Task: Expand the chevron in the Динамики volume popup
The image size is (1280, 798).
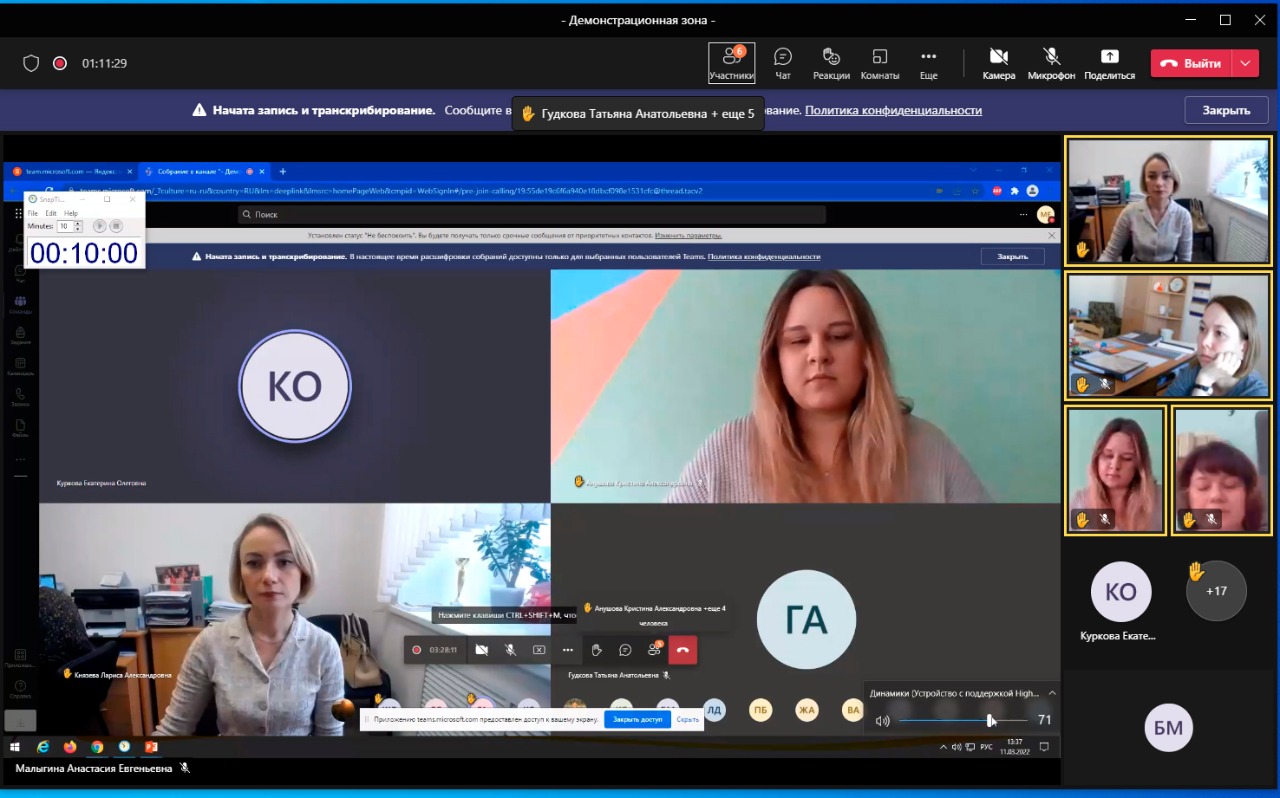Action: click(1052, 692)
